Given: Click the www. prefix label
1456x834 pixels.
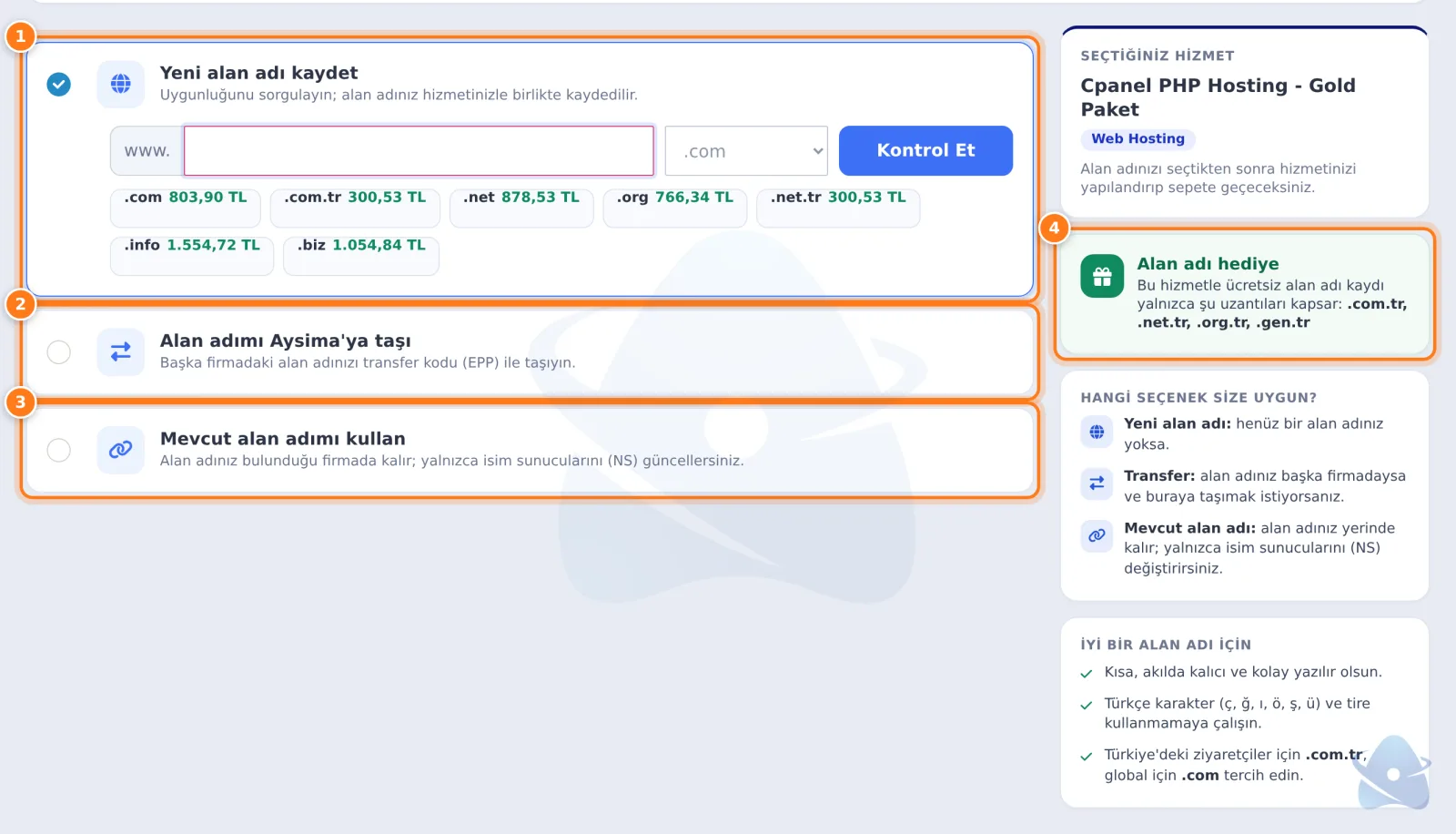Looking at the screenshot, I should tap(147, 150).
